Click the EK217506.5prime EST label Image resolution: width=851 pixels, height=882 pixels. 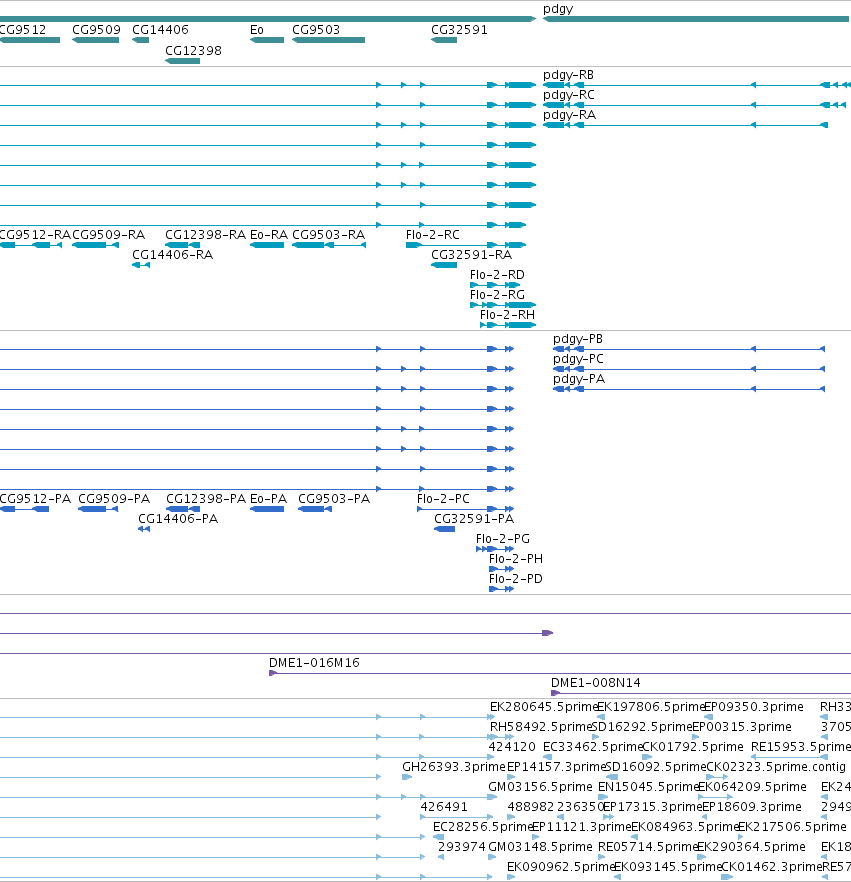point(792,827)
